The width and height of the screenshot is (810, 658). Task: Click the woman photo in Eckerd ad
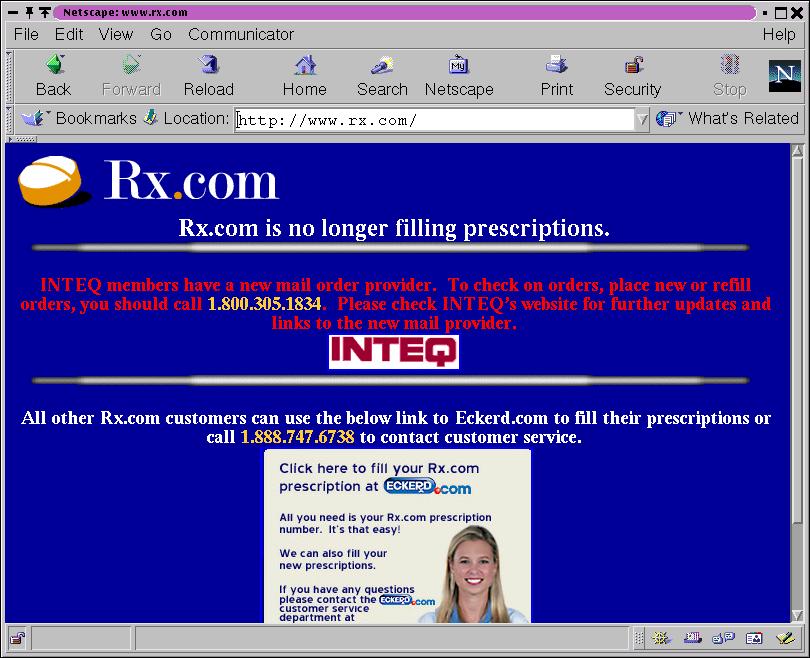[x=475, y=574]
